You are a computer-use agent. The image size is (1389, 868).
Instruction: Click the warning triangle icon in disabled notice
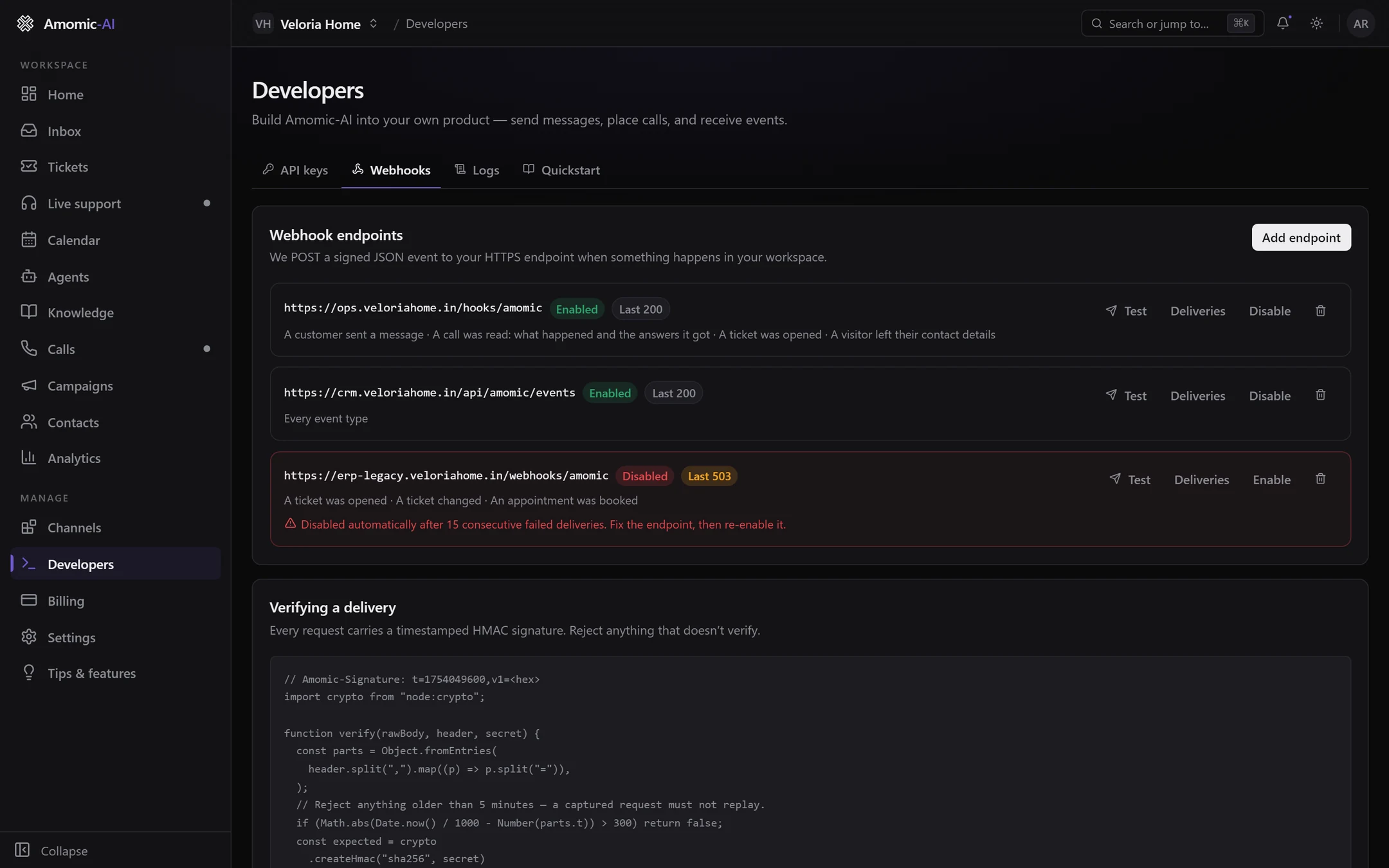(291, 523)
